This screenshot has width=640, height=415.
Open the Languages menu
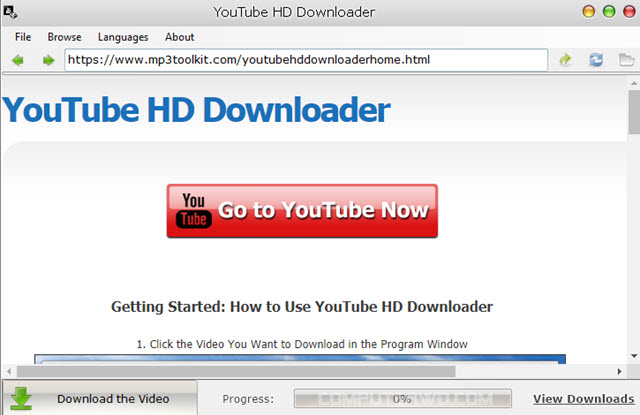pyautogui.click(x=123, y=38)
